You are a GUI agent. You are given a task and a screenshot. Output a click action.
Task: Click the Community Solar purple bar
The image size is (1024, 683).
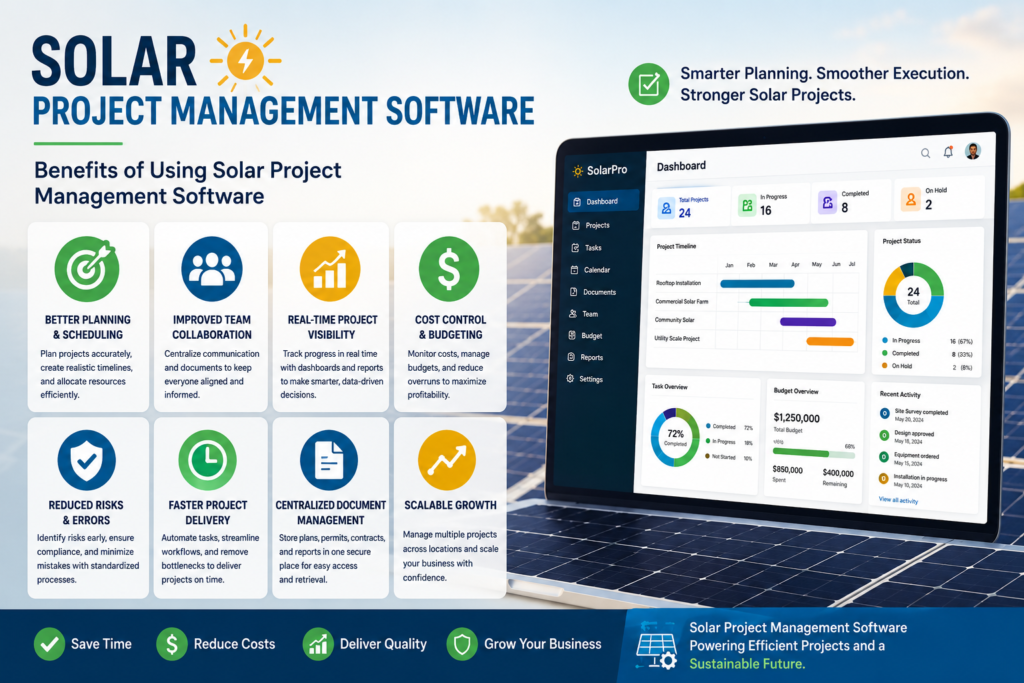click(808, 322)
